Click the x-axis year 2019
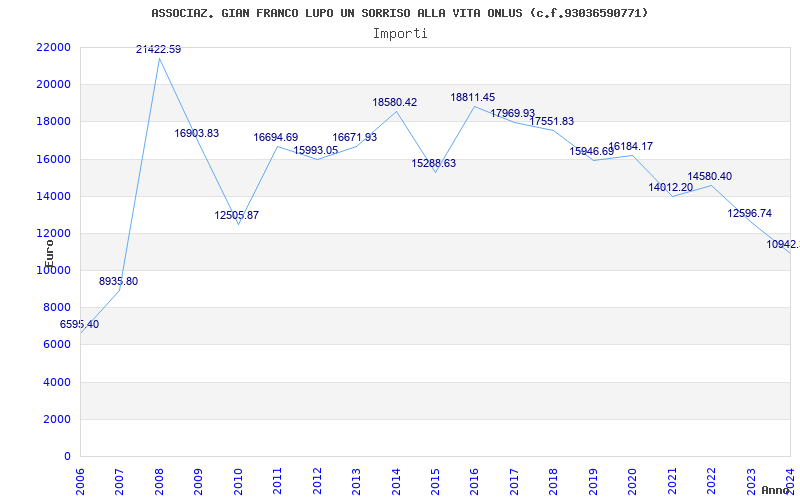This screenshot has width=800, height=500. coord(593,480)
